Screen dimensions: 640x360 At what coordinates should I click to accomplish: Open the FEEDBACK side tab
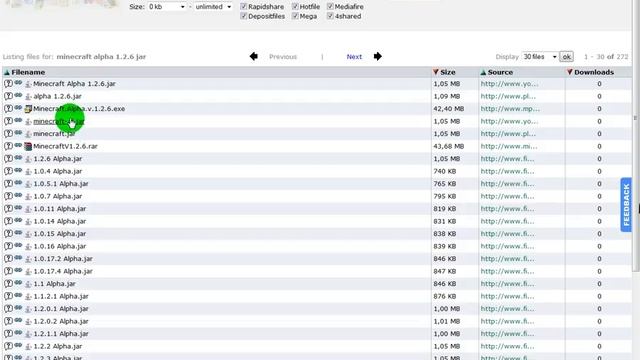(x=626, y=205)
